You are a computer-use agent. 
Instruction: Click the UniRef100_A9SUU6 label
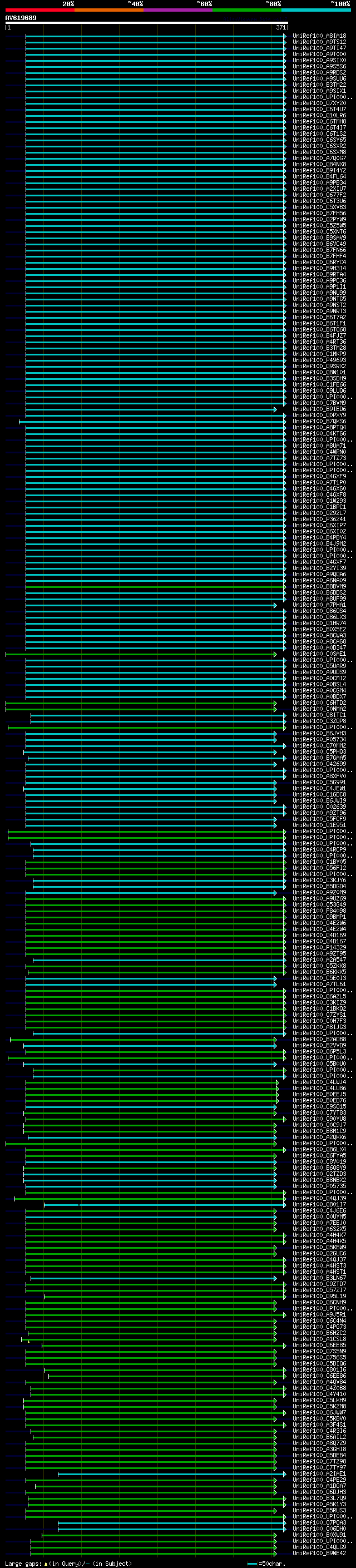pos(319,78)
